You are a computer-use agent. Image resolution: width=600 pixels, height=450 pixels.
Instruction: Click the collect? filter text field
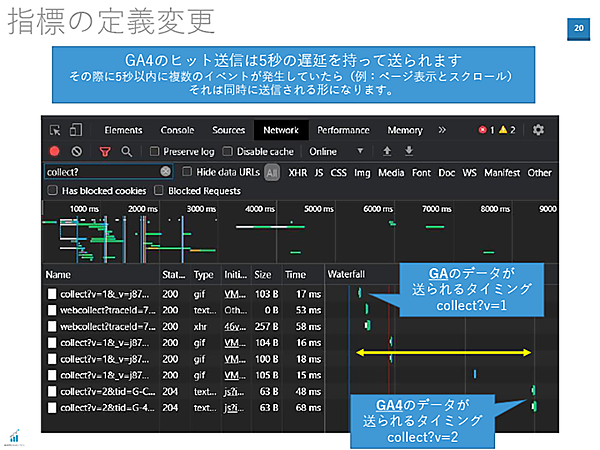click(100, 172)
